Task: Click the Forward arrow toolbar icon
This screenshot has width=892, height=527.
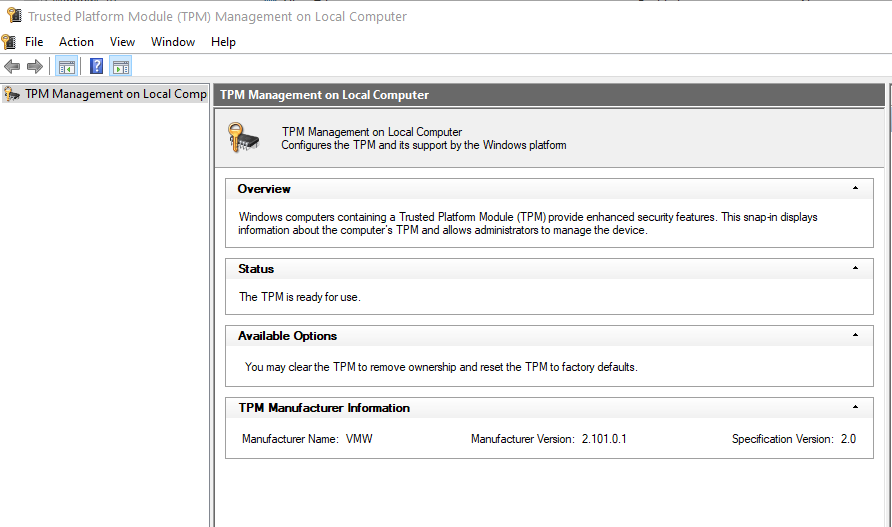Action: pos(35,67)
